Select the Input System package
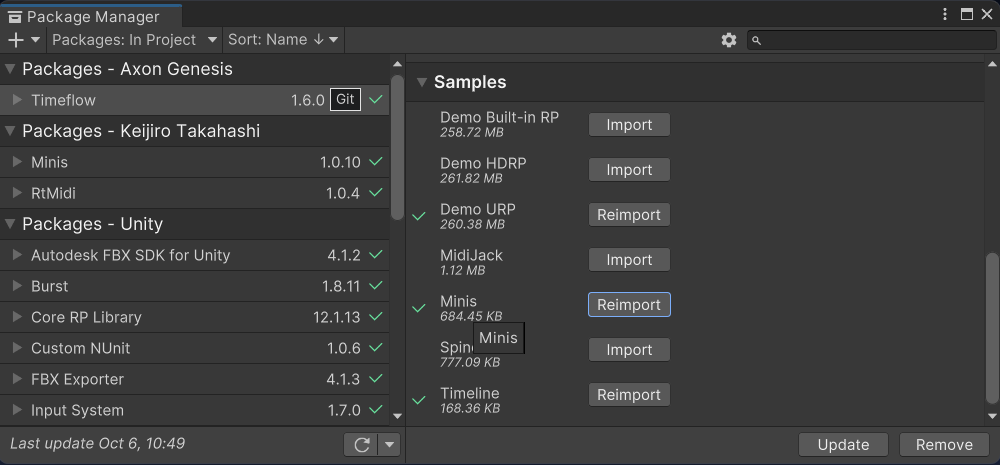This screenshot has width=1000, height=465. [x=195, y=410]
